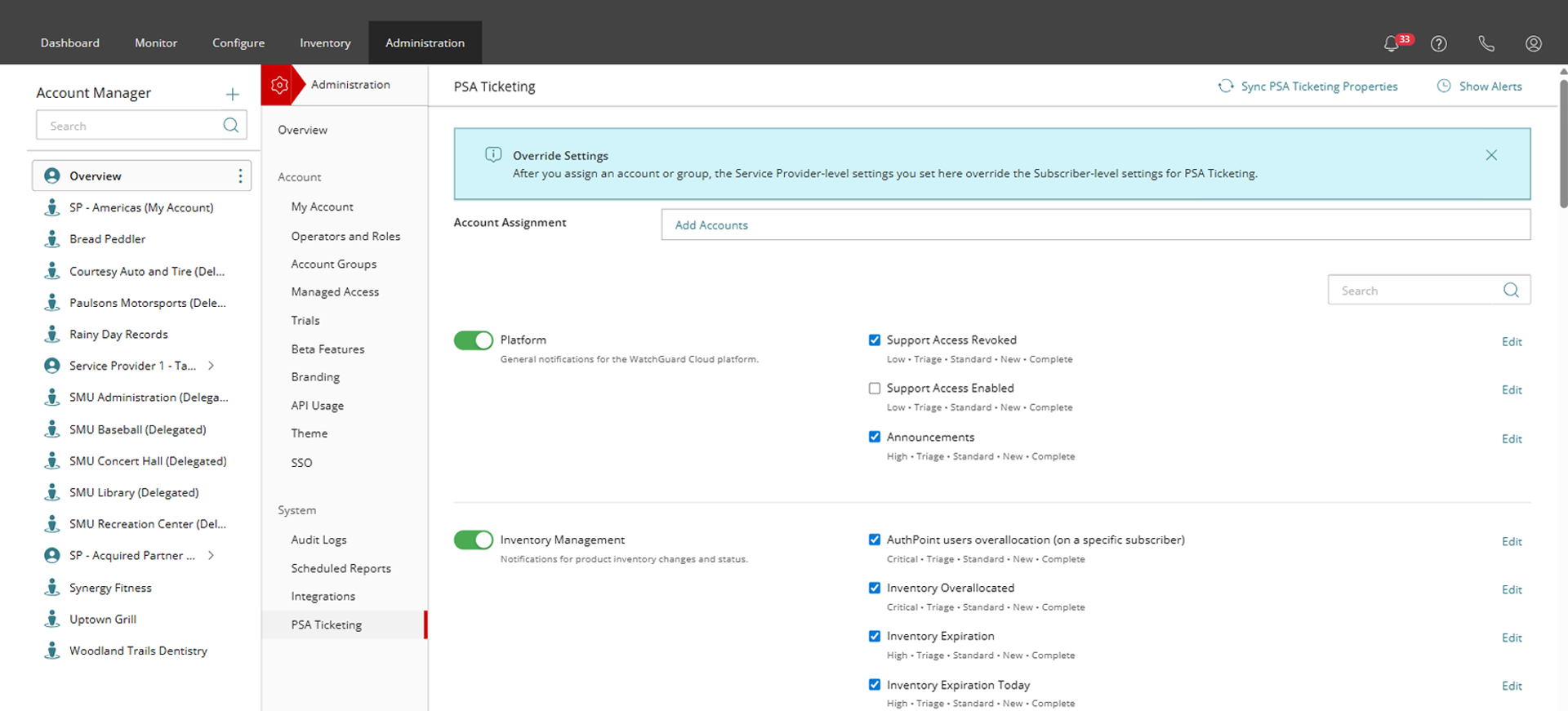Click the Add Accounts input field

pos(1095,224)
